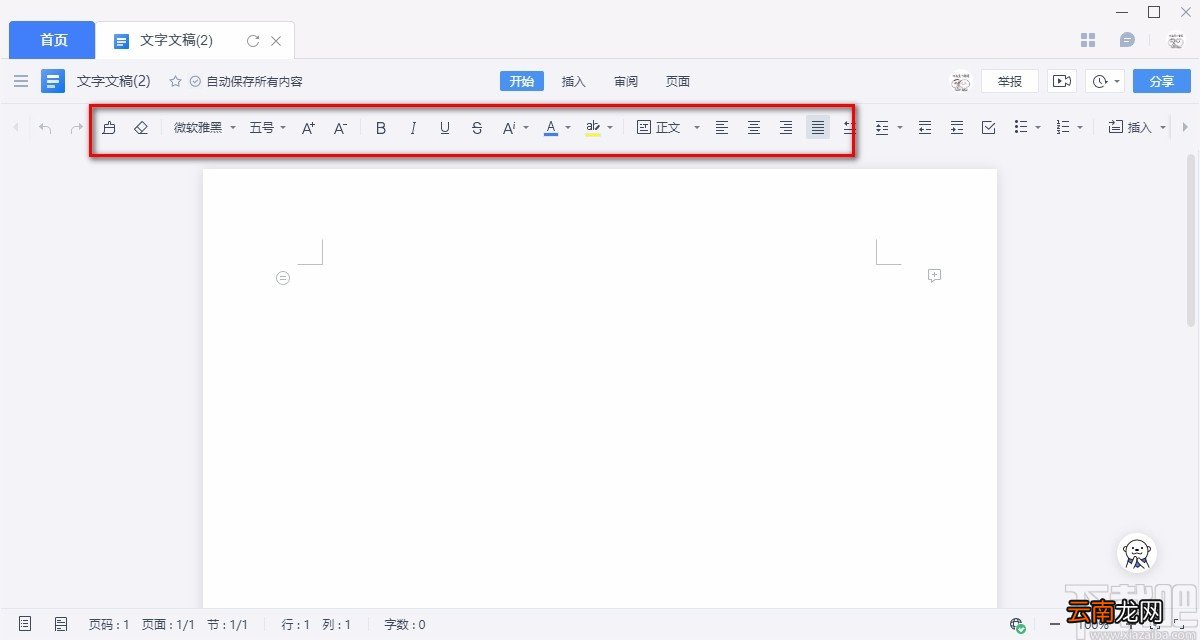Click the user profile avatar in title bar

point(1175,40)
